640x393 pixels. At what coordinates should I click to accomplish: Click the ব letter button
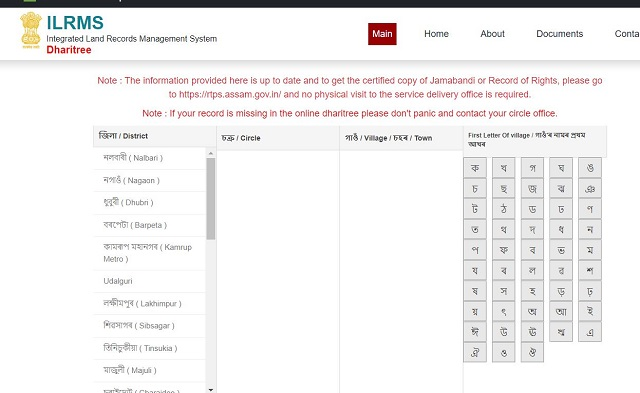pyautogui.click(x=532, y=250)
